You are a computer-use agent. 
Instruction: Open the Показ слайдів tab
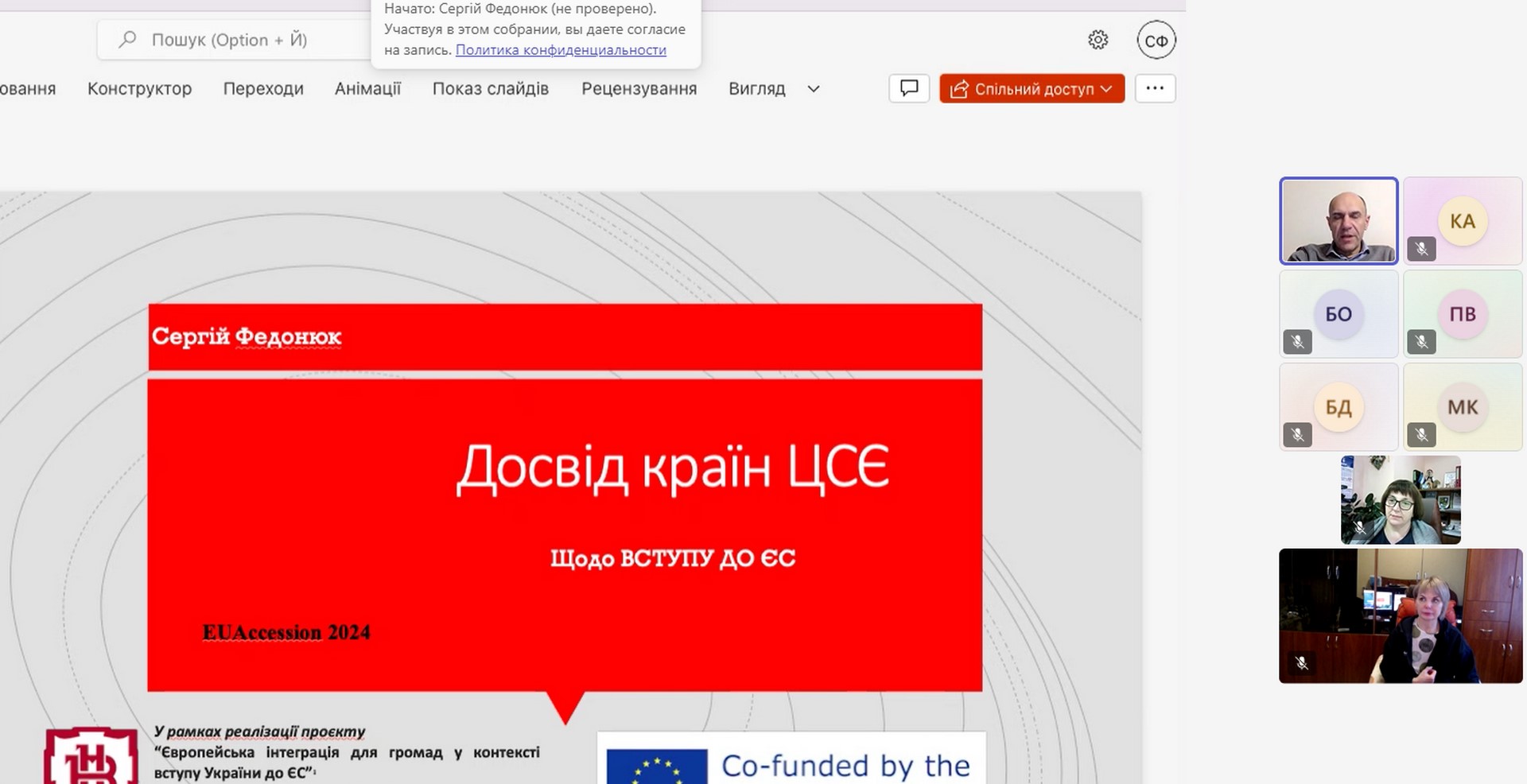[491, 89]
